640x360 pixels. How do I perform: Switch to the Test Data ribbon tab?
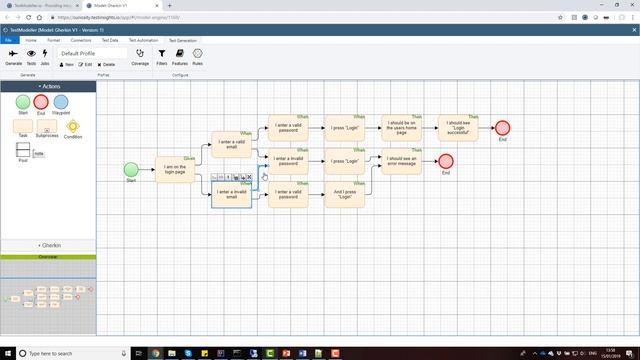[110, 40]
